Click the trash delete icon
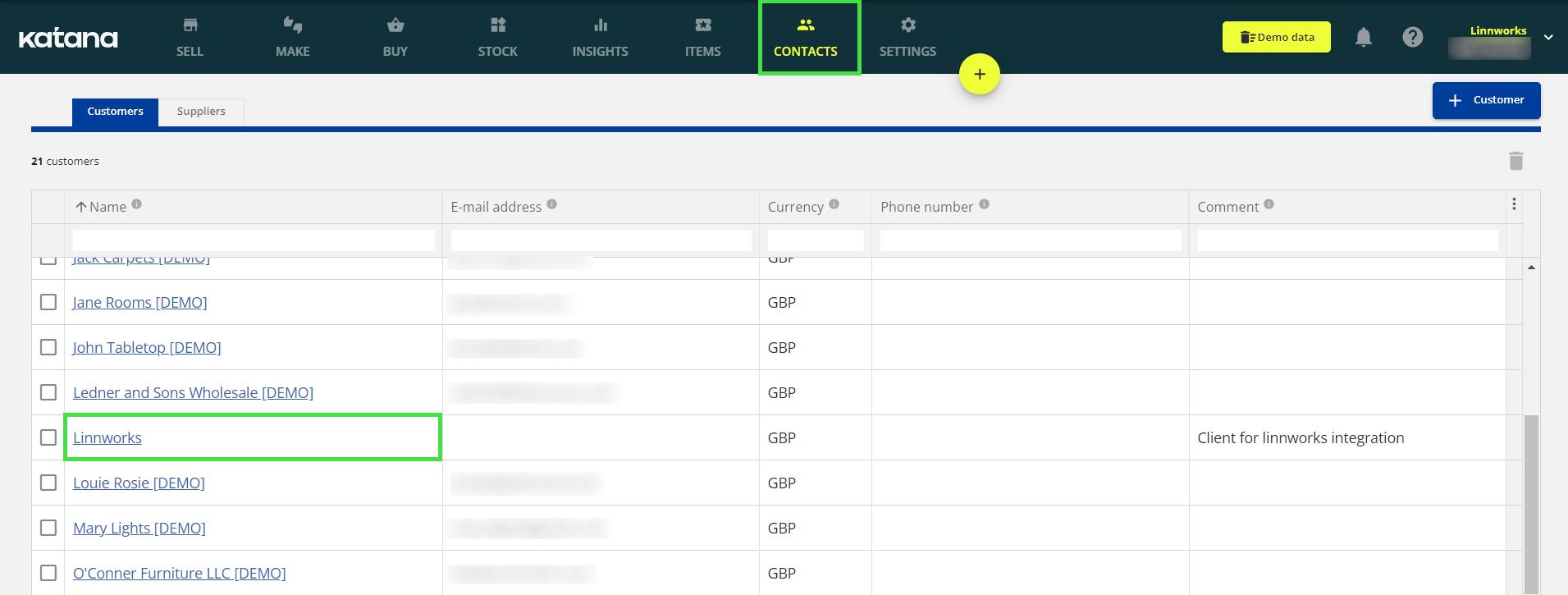 (x=1515, y=161)
